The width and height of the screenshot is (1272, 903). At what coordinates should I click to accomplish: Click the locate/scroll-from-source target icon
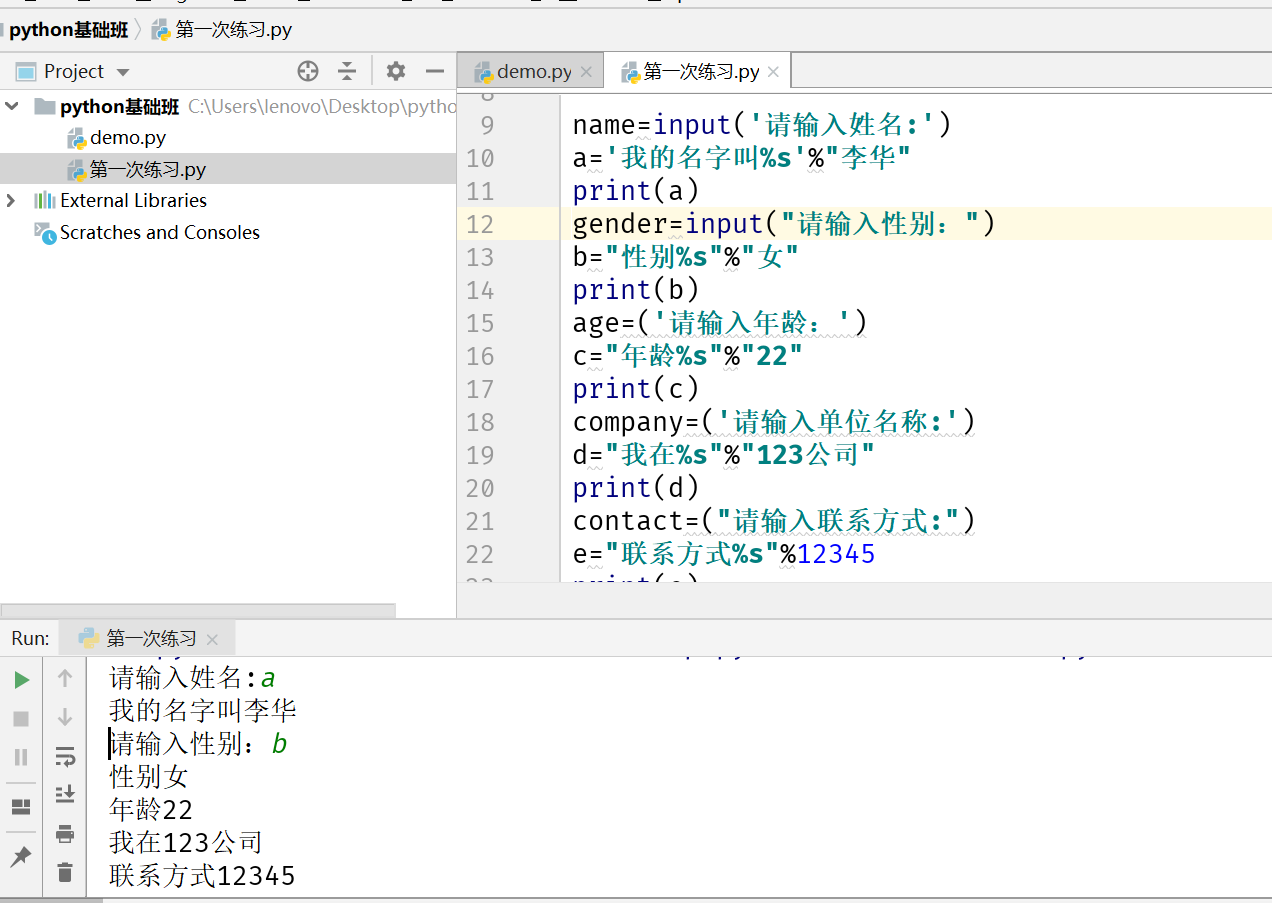click(x=308, y=71)
